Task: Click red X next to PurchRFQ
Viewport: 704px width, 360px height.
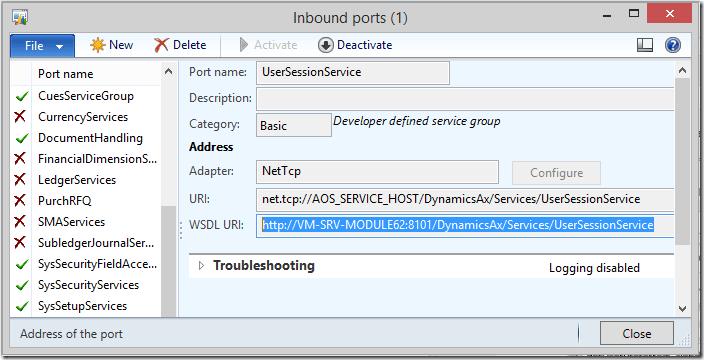Action: click(20, 201)
